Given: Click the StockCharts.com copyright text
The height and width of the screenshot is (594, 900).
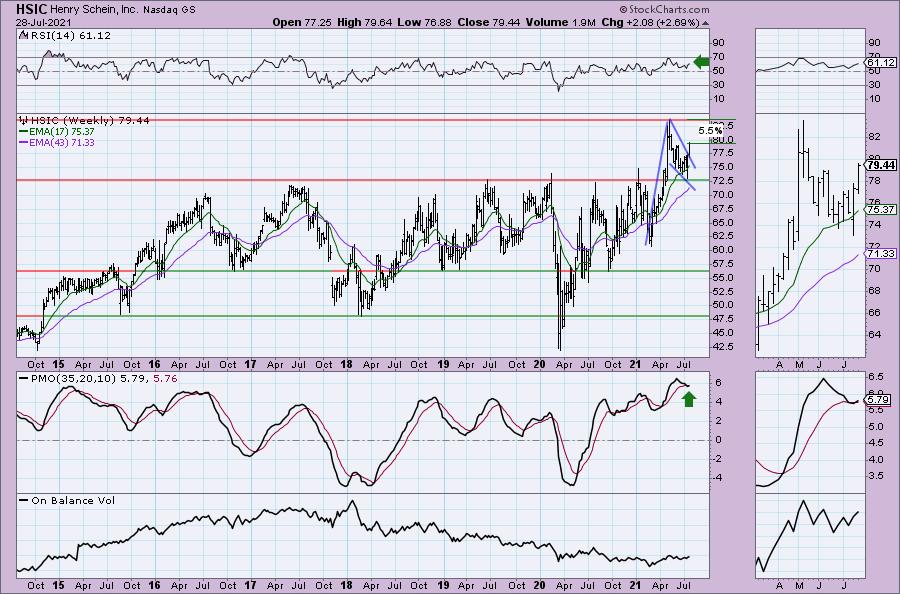Looking at the screenshot, I should [664, 10].
